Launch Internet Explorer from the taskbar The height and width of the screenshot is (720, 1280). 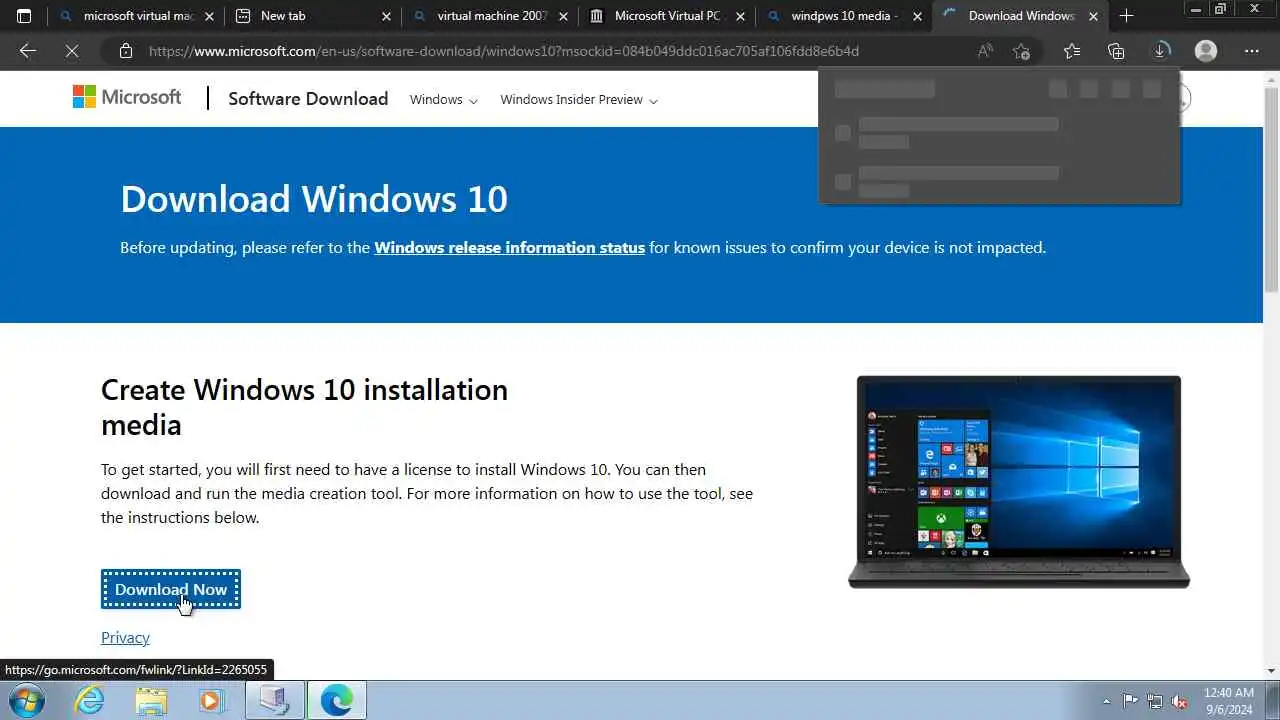(90, 700)
